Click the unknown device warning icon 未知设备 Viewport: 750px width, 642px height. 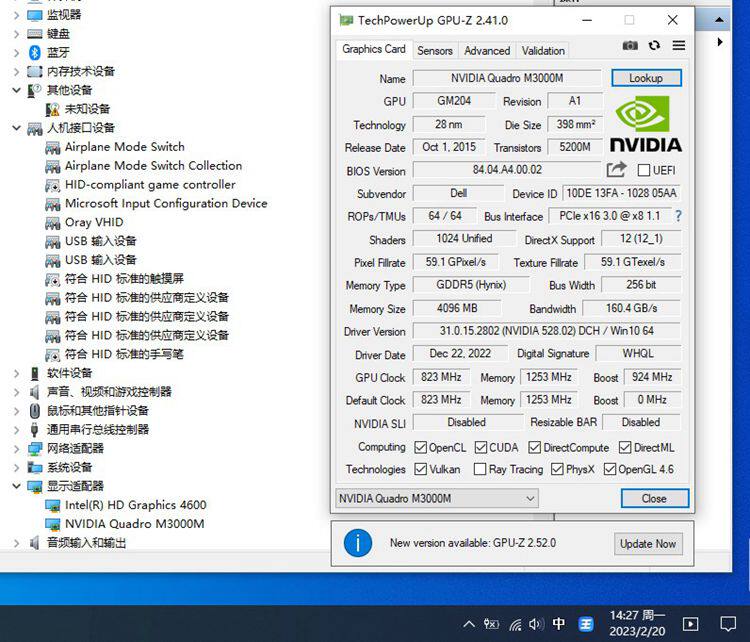point(52,109)
